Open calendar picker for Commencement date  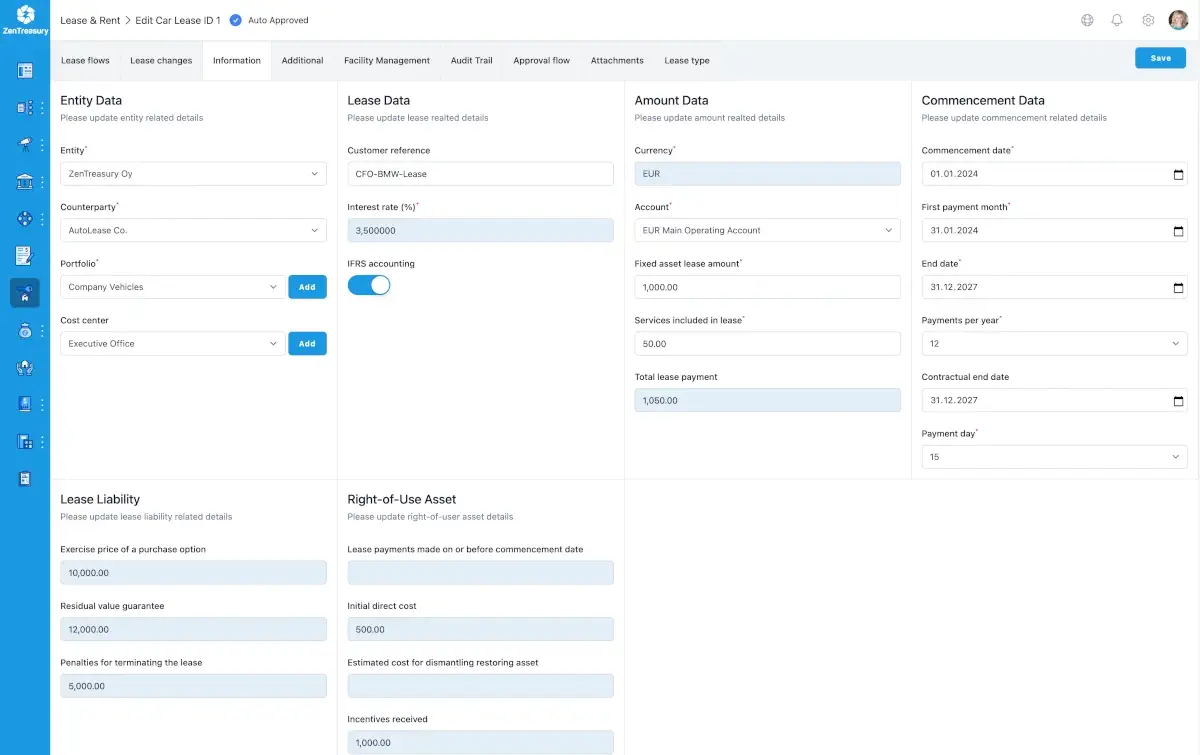pyautogui.click(x=1178, y=174)
